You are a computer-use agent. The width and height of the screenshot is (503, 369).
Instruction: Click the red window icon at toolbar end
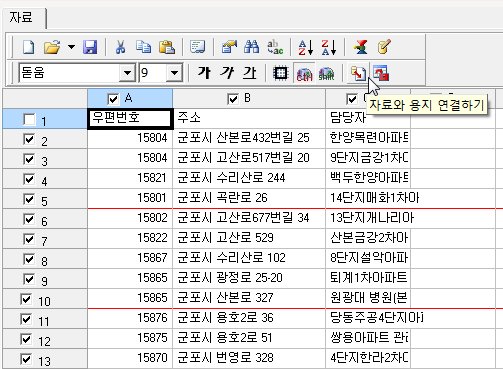(x=381, y=73)
